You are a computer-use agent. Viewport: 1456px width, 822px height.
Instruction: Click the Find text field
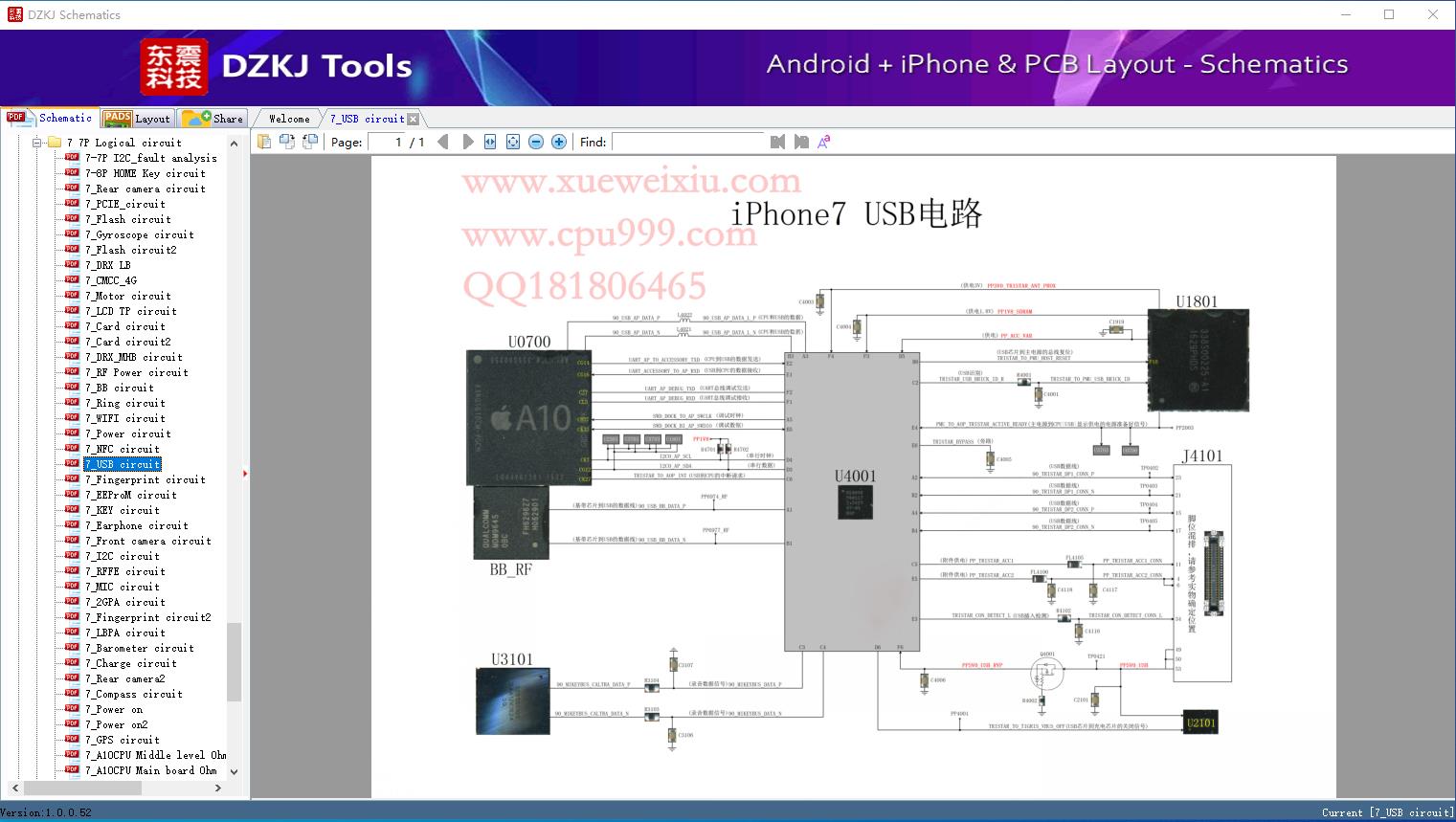pos(687,142)
